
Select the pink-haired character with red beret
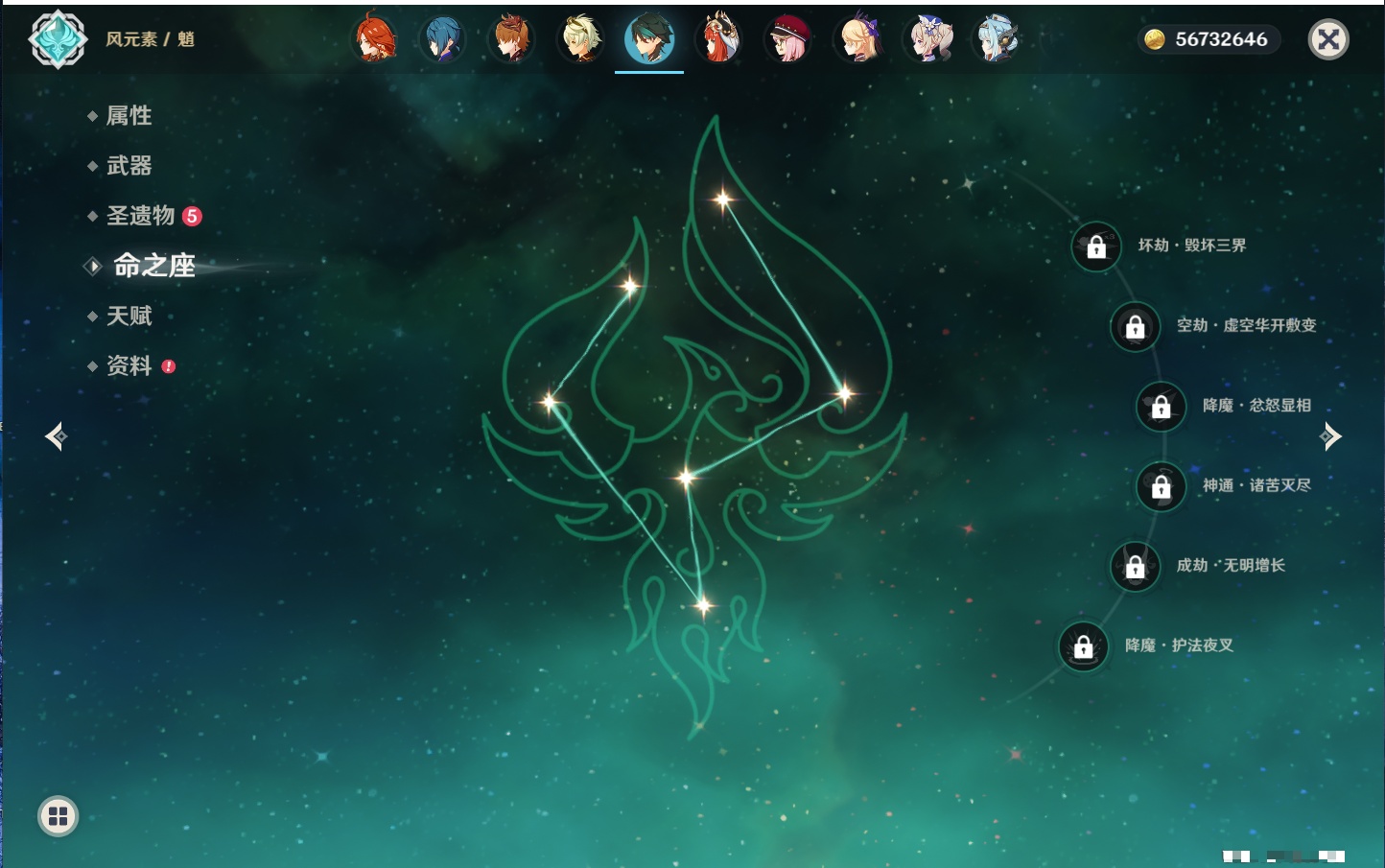tap(789, 39)
